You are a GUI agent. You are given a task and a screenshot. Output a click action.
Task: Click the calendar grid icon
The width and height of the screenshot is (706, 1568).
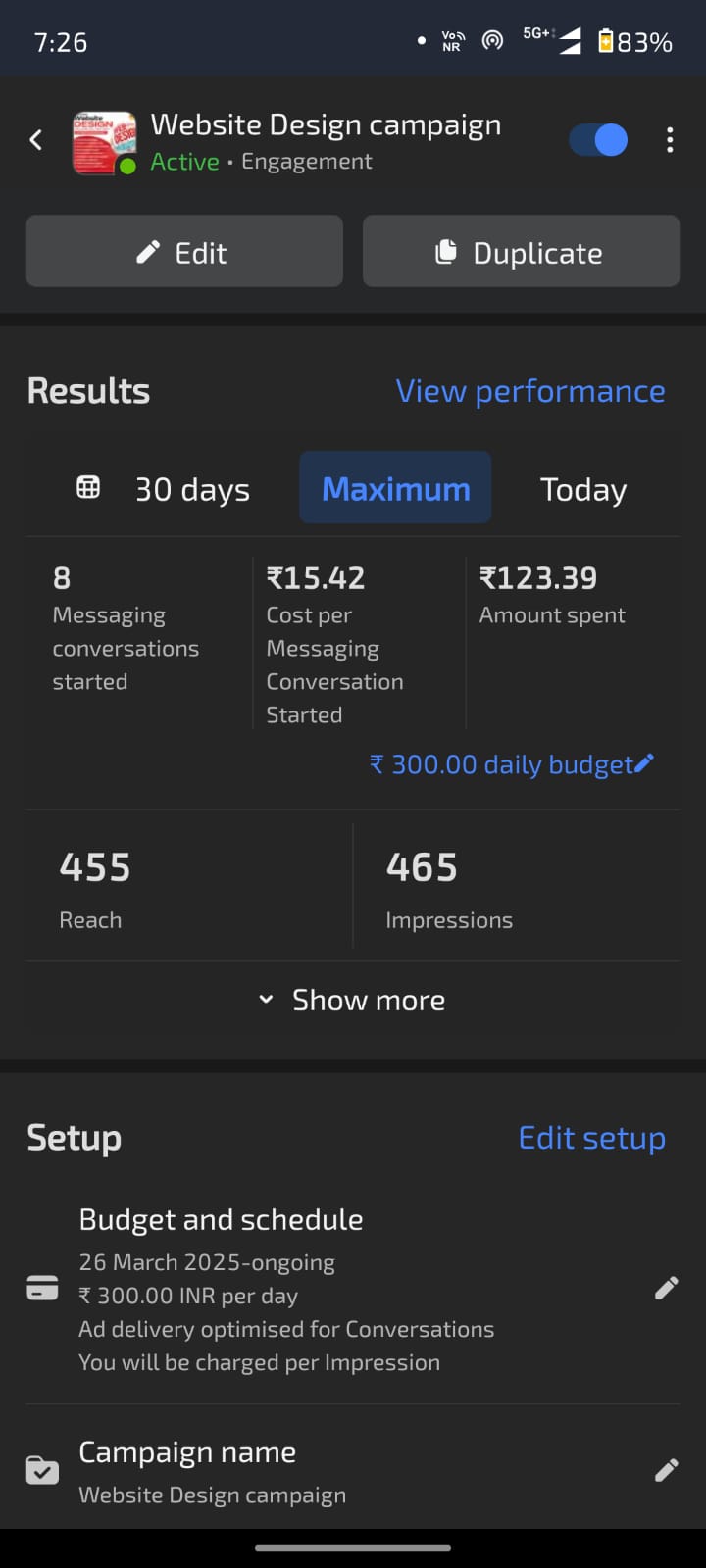coord(88,487)
